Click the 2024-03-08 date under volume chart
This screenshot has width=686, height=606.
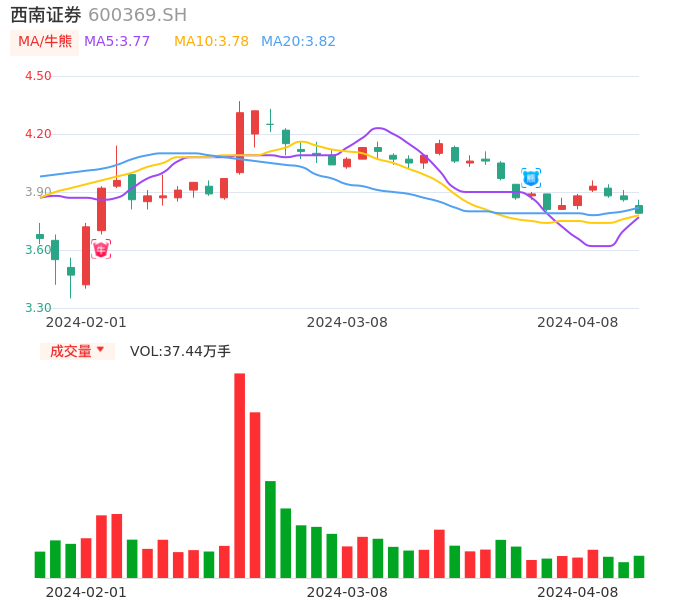pos(347,592)
